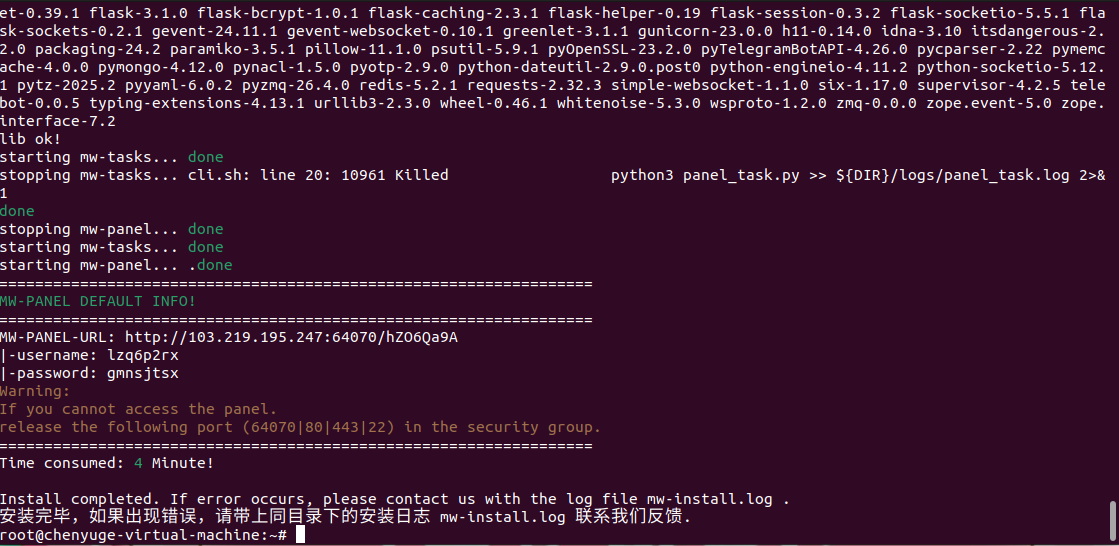
Task: Place cursor at the root shell prompt block
Action: point(300,535)
